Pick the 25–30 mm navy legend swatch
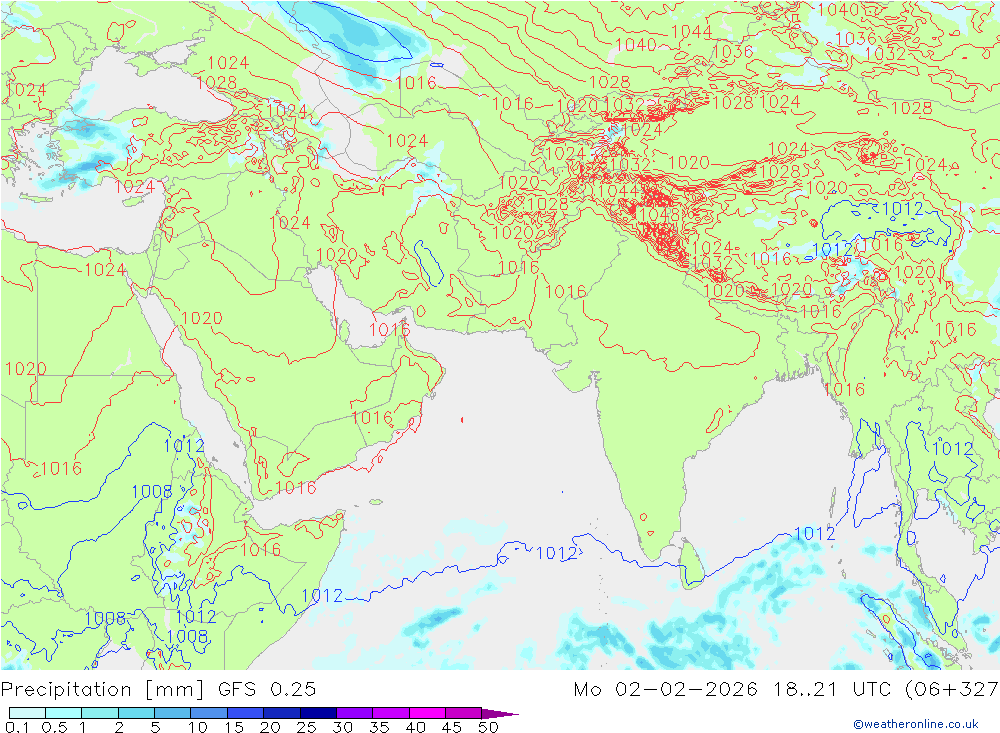 pyautogui.click(x=318, y=713)
